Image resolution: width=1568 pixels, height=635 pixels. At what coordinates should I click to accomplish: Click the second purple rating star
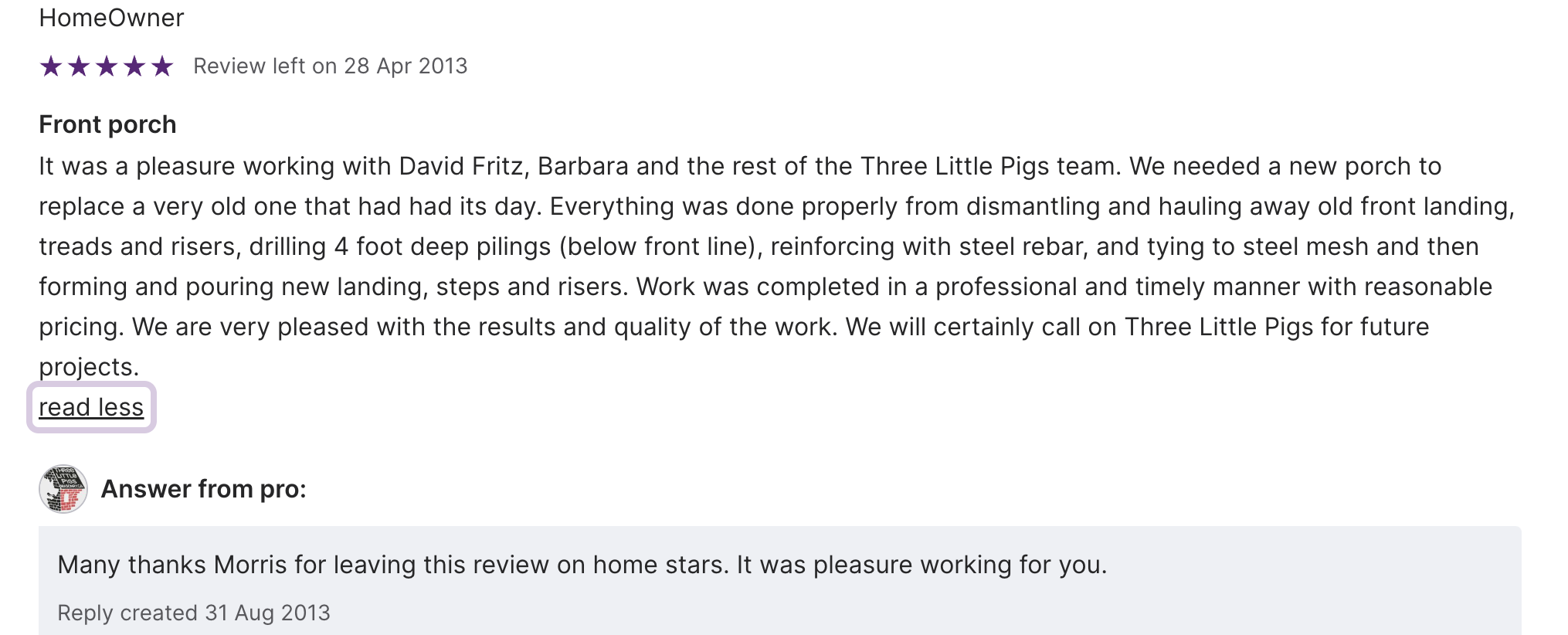point(79,66)
